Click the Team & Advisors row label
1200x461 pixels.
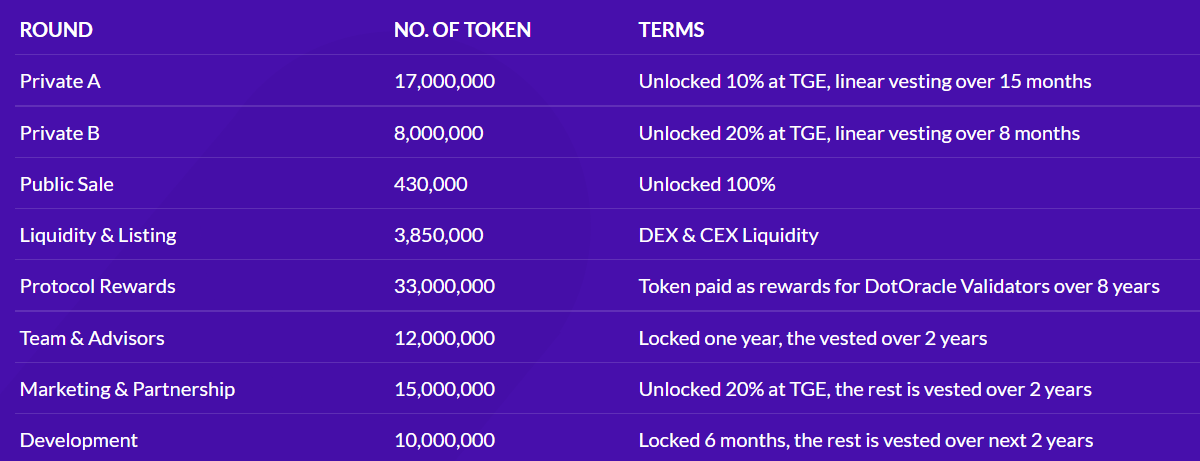pos(92,338)
